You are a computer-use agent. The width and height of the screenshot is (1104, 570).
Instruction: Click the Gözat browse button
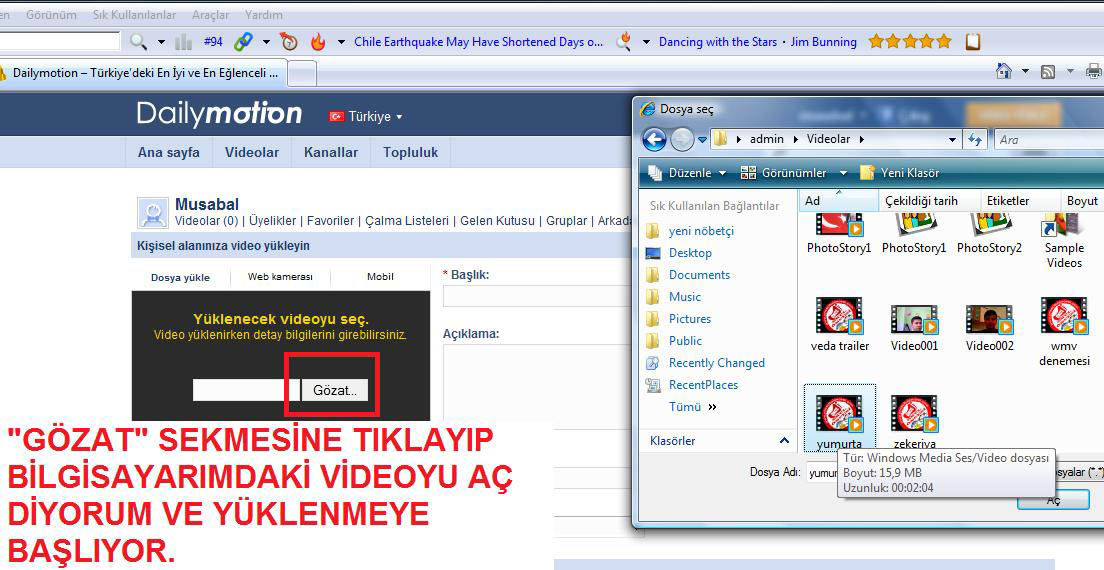tap(334, 390)
